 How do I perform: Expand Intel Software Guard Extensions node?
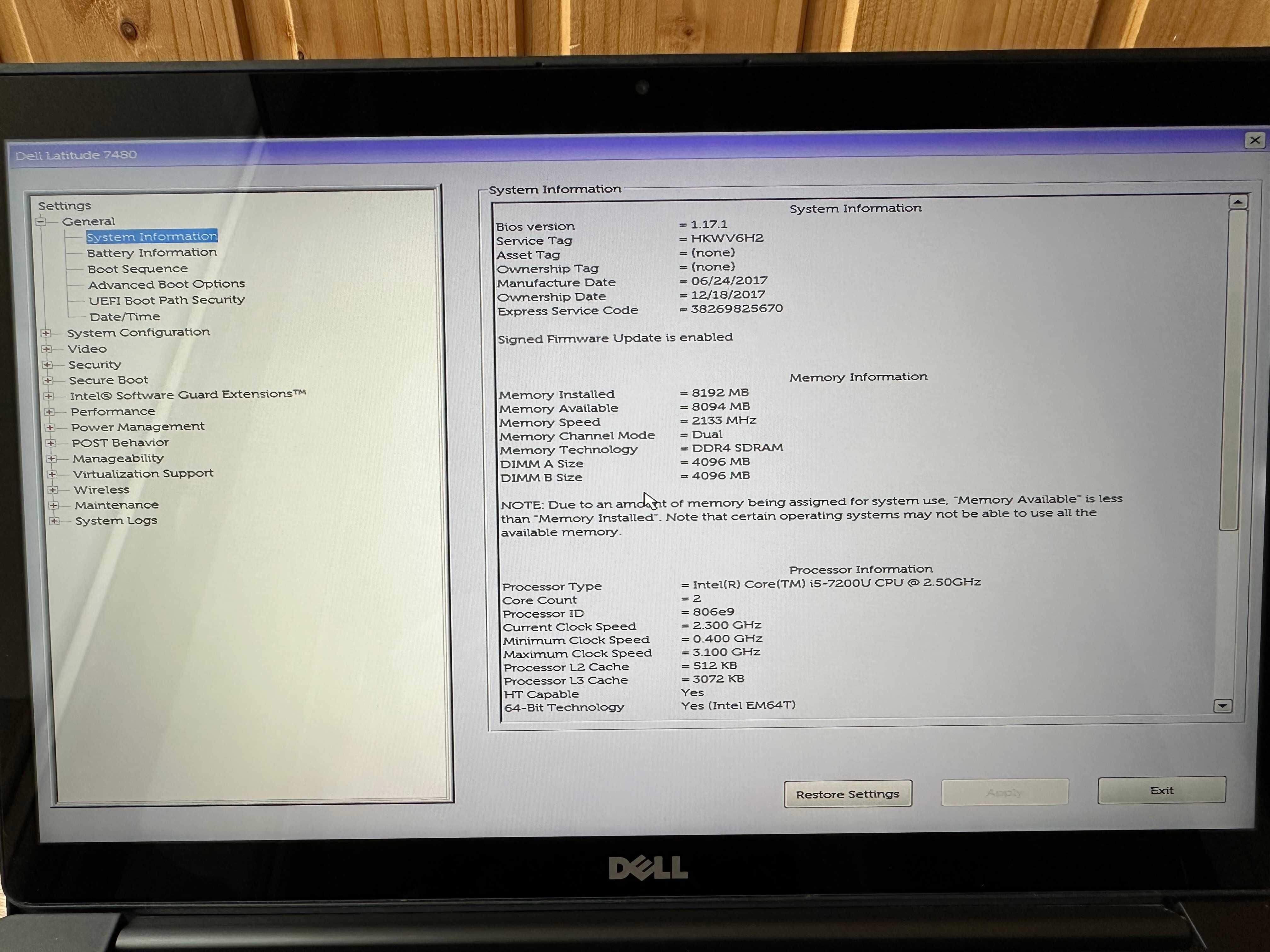click(49, 396)
